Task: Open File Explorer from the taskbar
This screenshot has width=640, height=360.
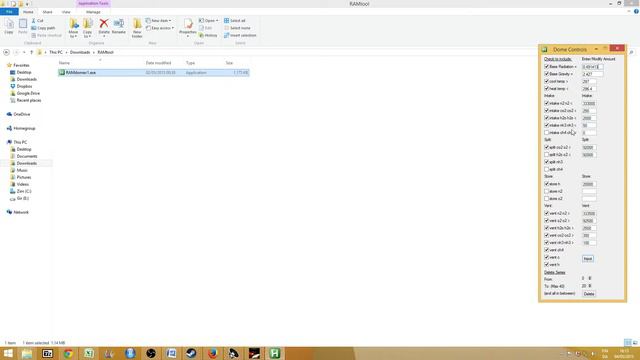Action: pyautogui.click(x=27, y=353)
